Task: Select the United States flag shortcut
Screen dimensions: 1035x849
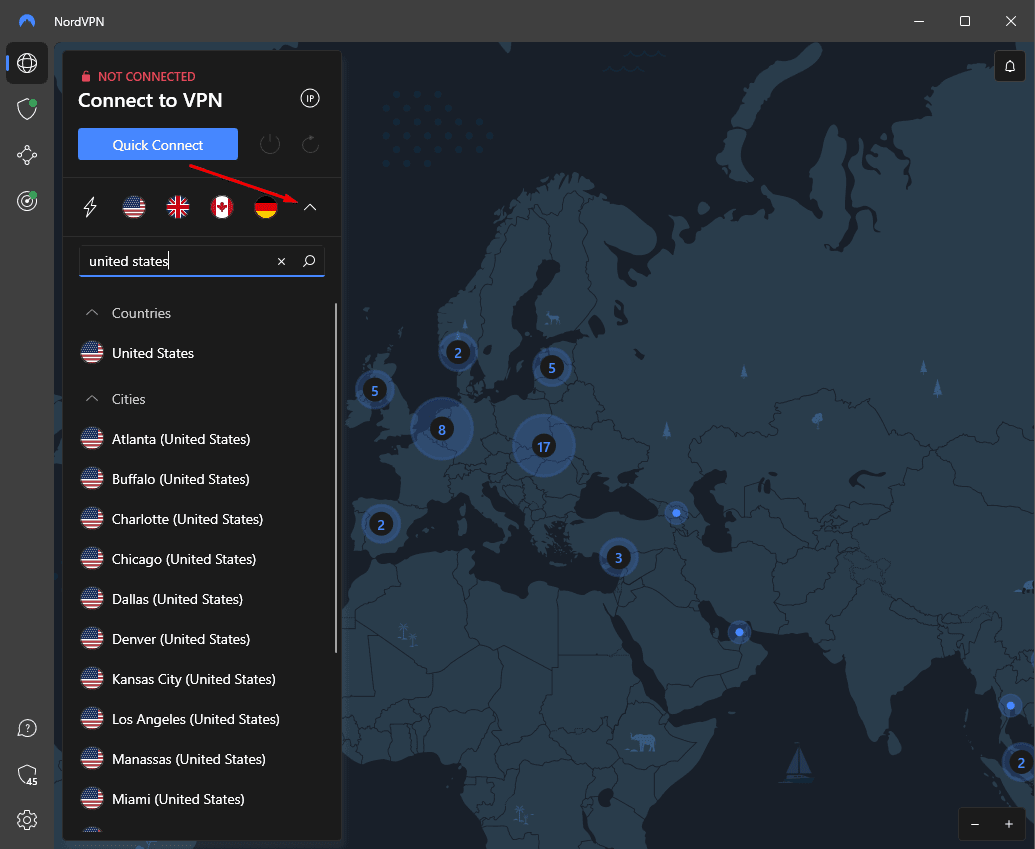Action: [134, 207]
